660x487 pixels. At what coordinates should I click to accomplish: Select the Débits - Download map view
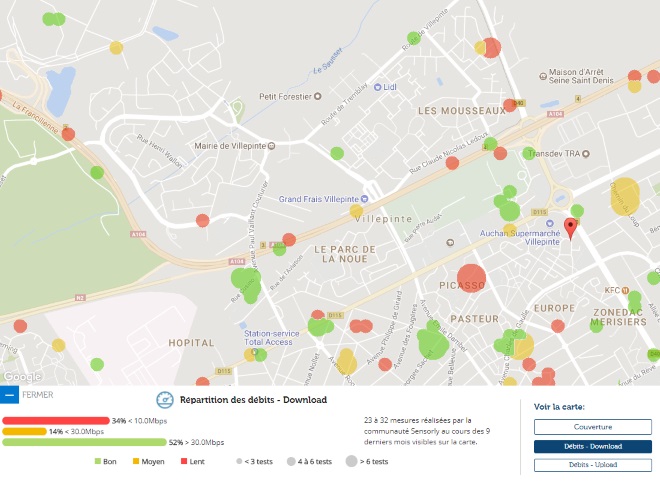(x=593, y=446)
